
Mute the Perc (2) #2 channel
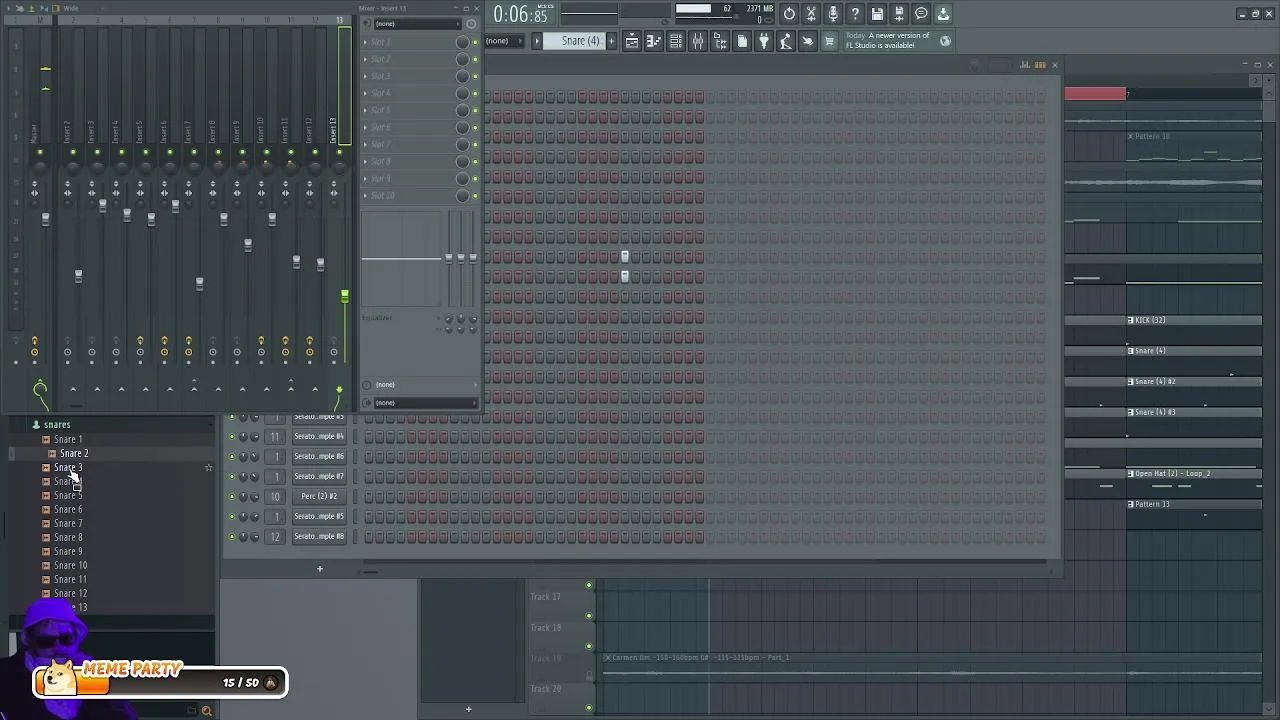click(232, 496)
